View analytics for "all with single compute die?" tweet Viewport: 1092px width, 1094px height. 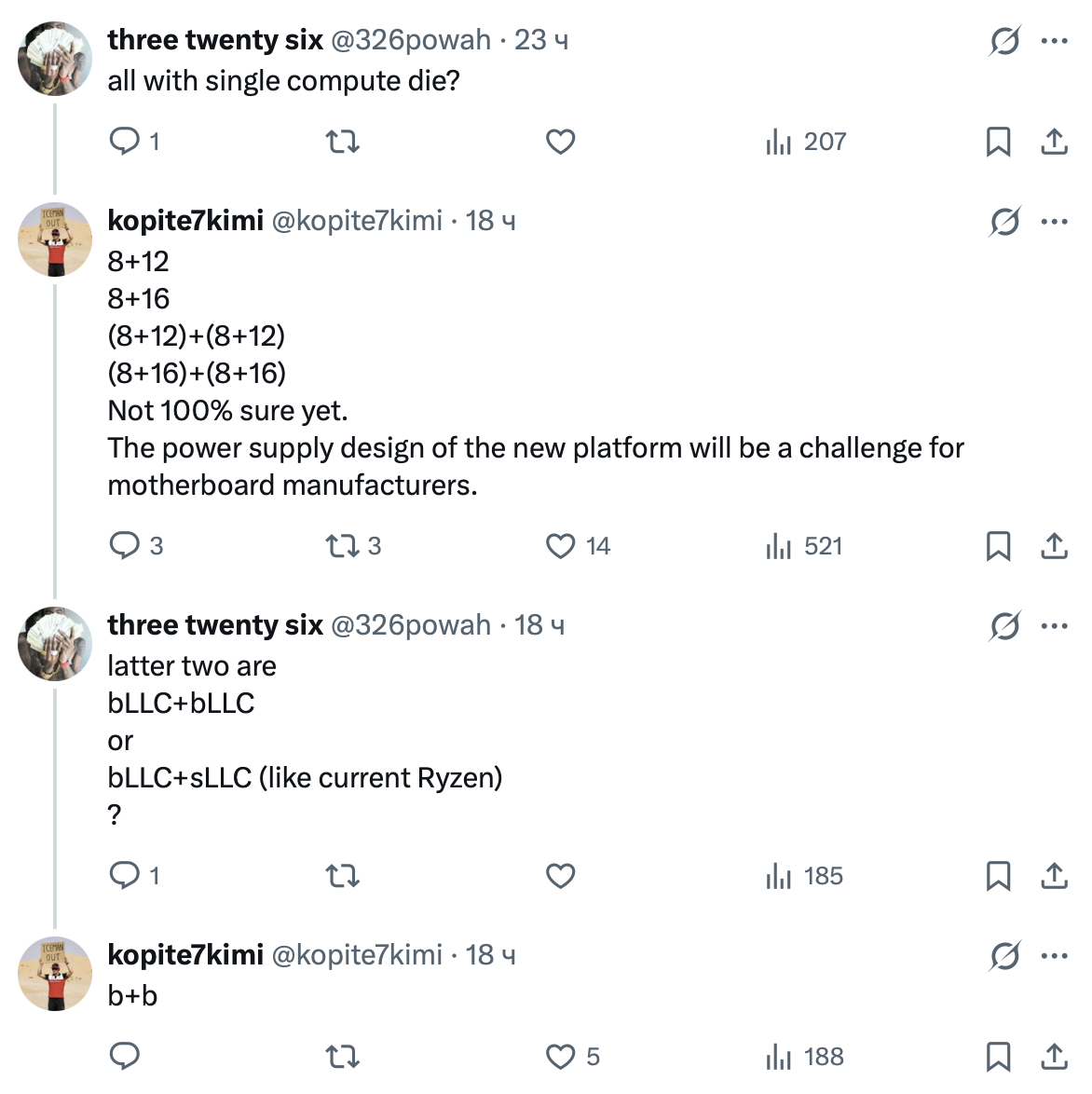[775, 142]
